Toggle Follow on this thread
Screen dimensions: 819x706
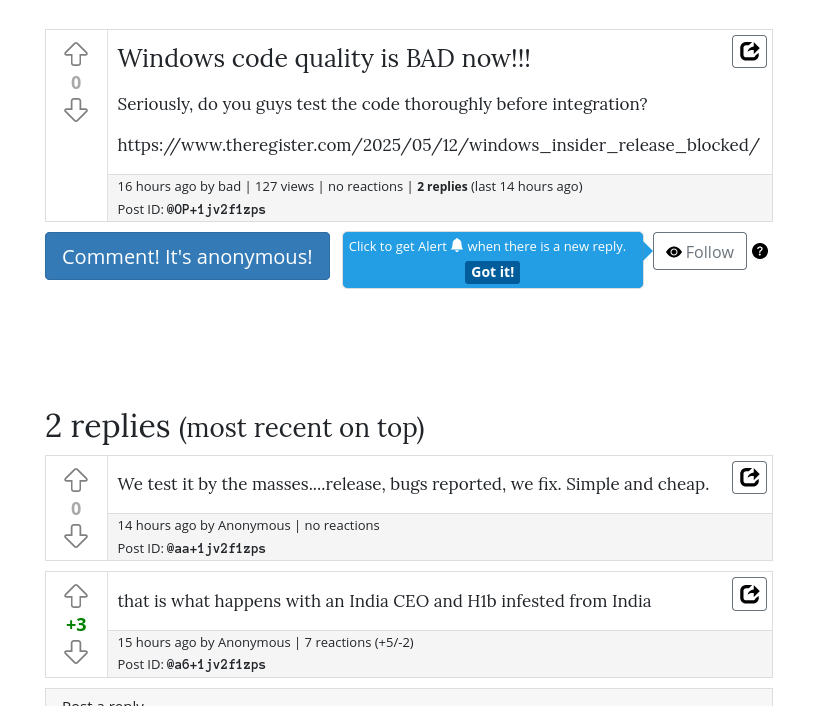pos(699,251)
